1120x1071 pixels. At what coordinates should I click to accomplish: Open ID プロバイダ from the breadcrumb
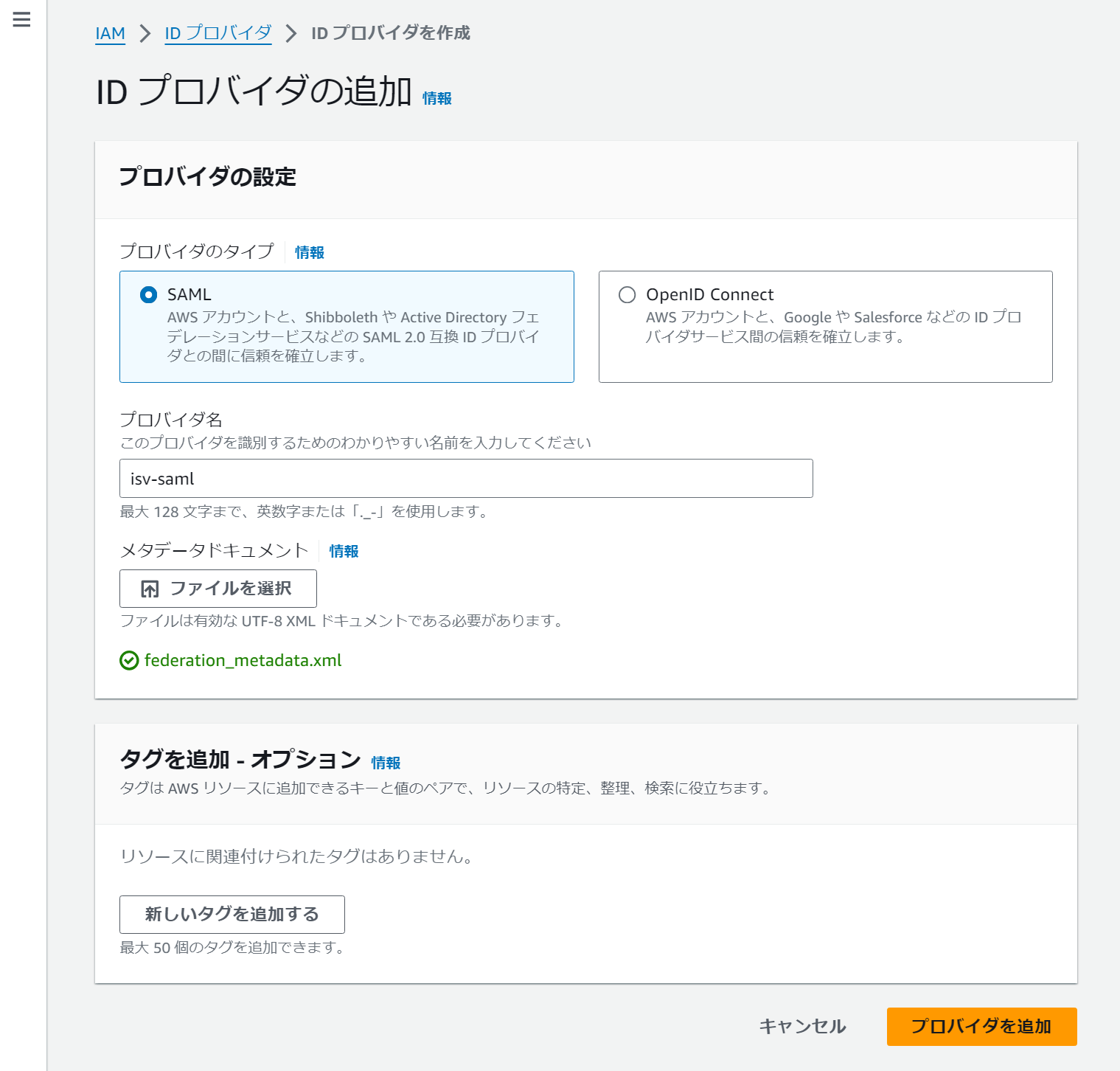pyautogui.click(x=218, y=33)
